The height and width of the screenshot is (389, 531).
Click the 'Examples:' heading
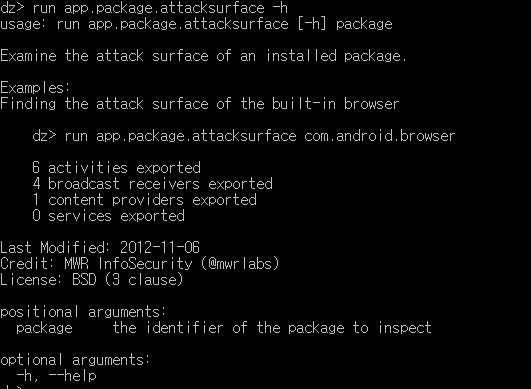35,88
